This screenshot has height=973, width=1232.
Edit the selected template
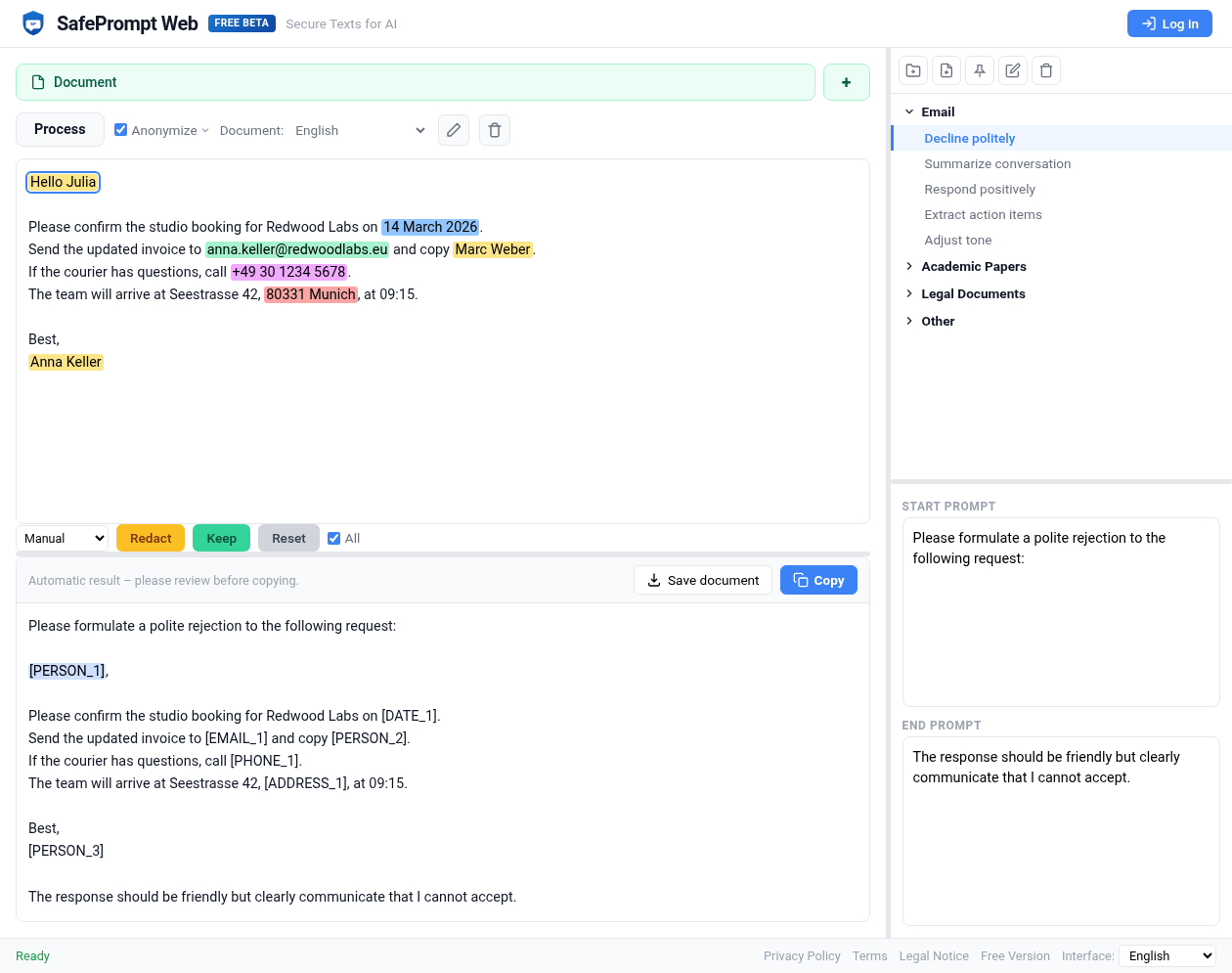pos(1012,69)
